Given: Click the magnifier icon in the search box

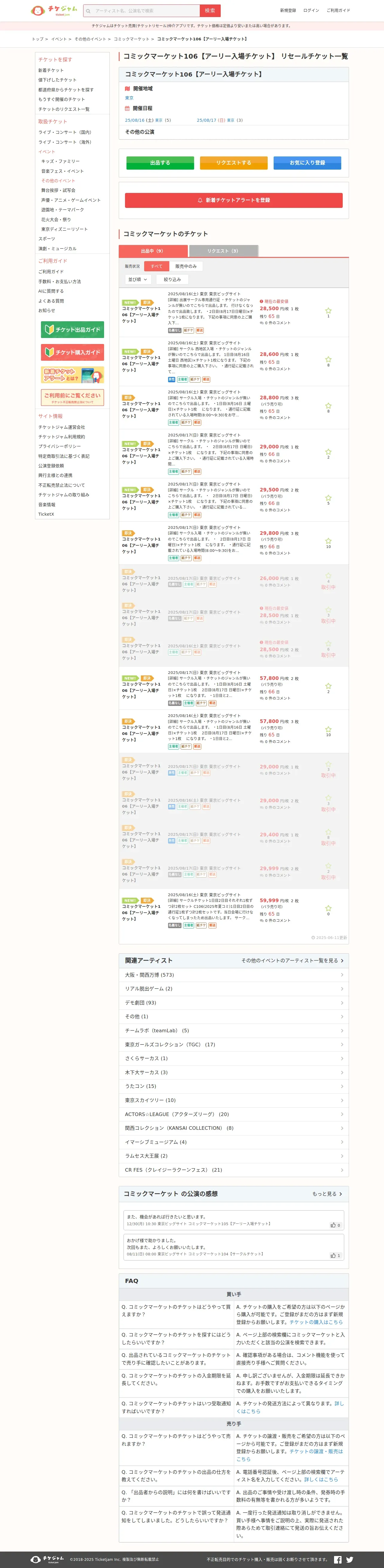Looking at the screenshot, I should pyautogui.click(x=89, y=11).
